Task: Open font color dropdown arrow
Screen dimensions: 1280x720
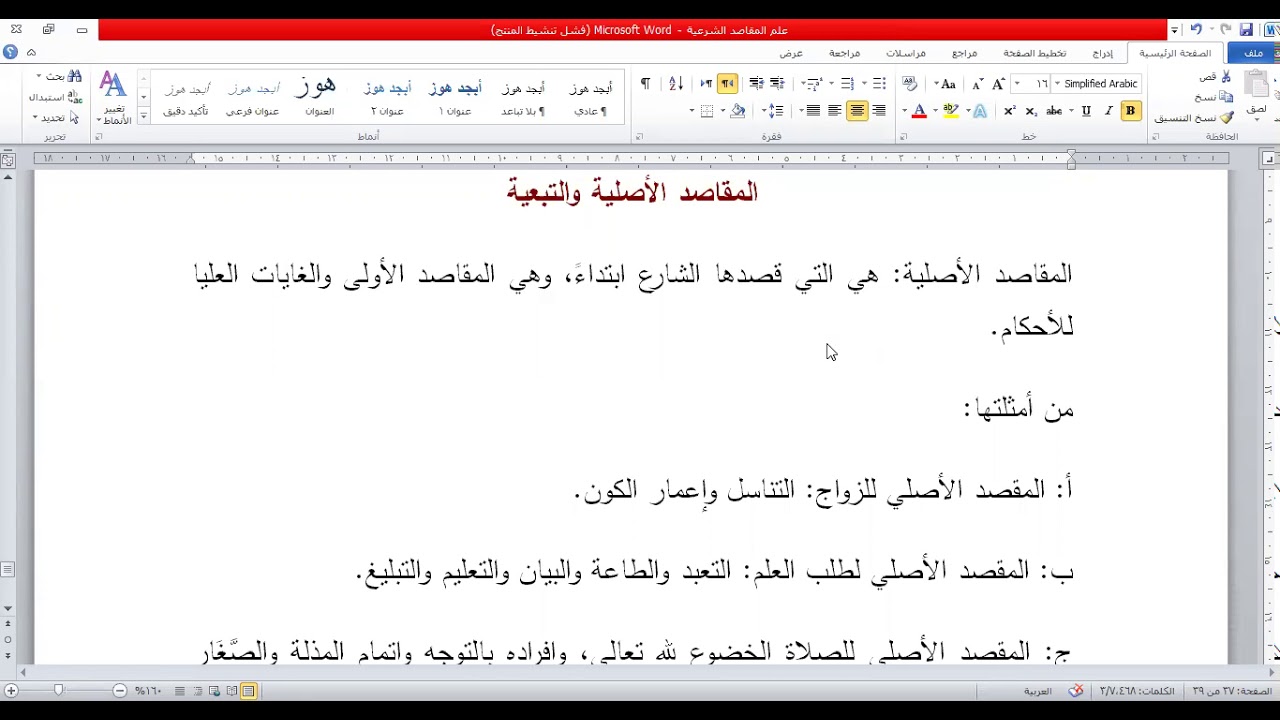Action: click(x=905, y=111)
